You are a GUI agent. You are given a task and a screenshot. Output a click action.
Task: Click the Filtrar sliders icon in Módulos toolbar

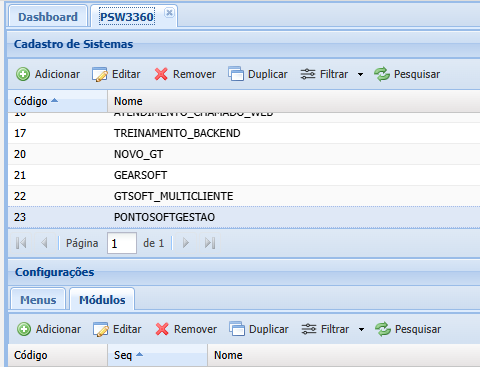[309, 329]
